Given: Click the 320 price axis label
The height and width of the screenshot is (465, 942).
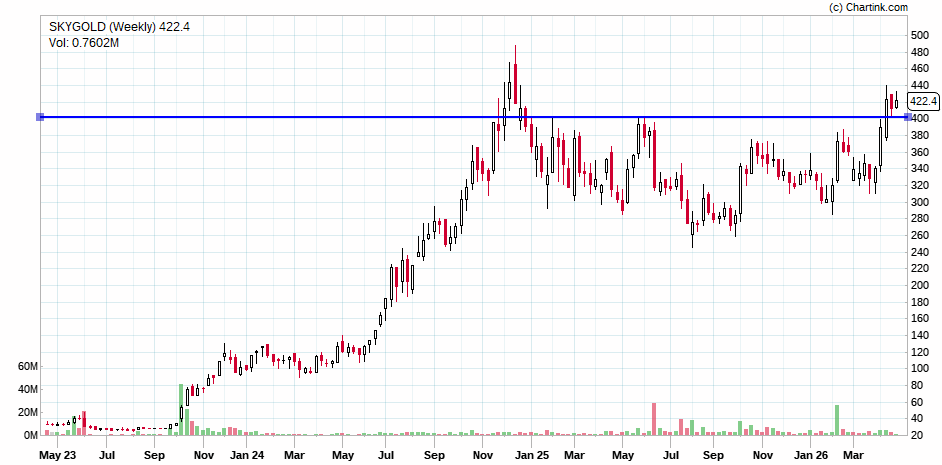Looking at the screenshot, I should coord(920,186).
